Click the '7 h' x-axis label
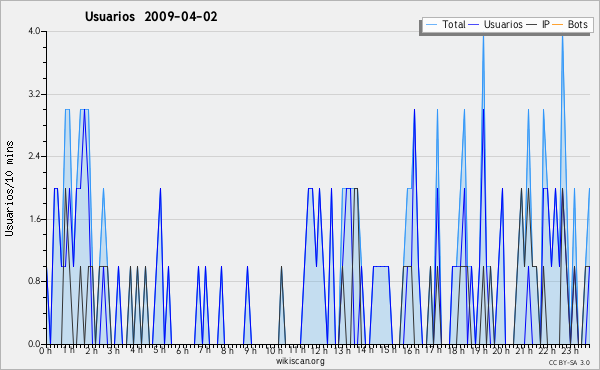This screenshot has width=600, height=370. [x=205, y=350]
